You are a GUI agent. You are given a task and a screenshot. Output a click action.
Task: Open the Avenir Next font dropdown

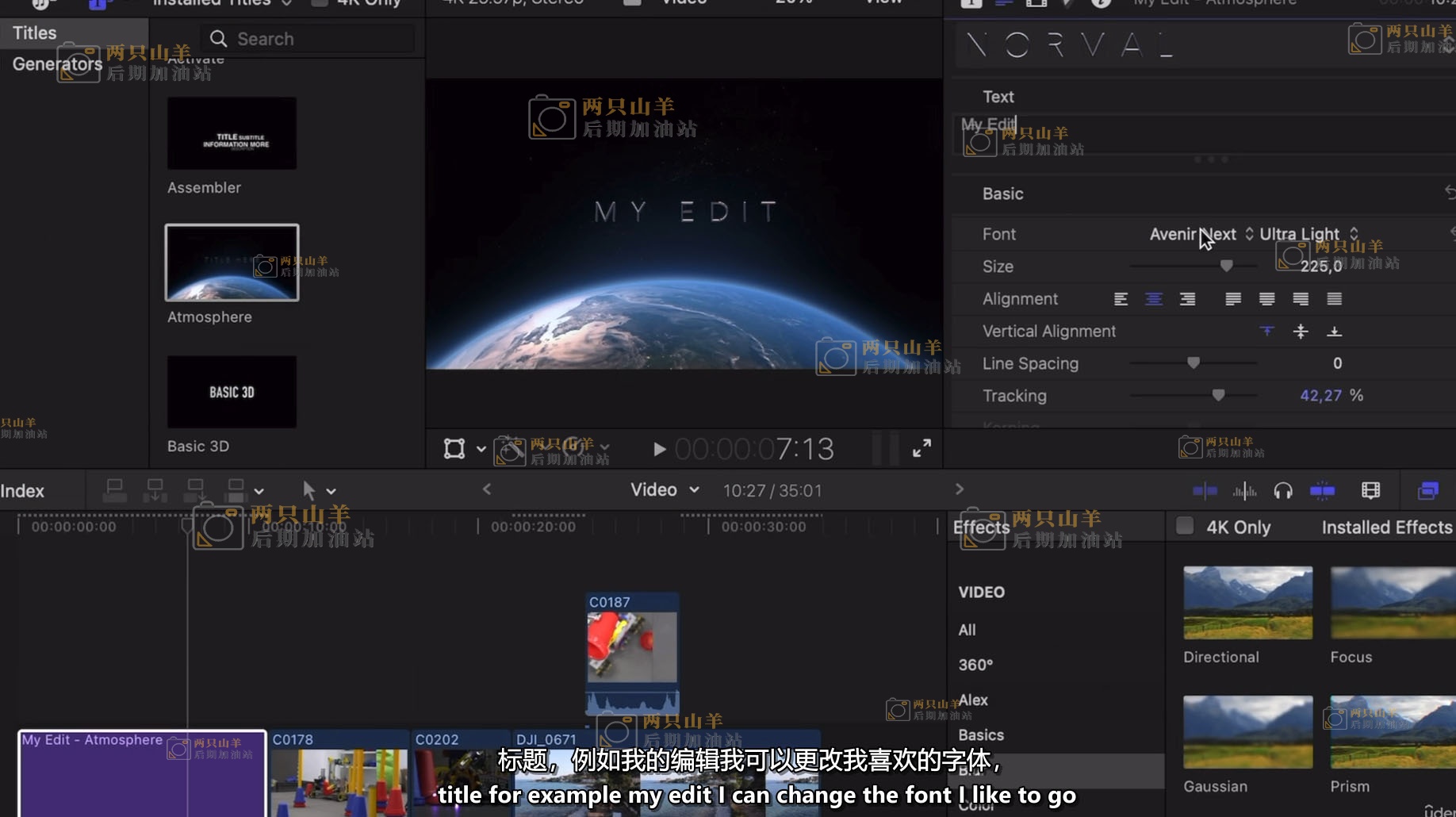coord(1201,234)
